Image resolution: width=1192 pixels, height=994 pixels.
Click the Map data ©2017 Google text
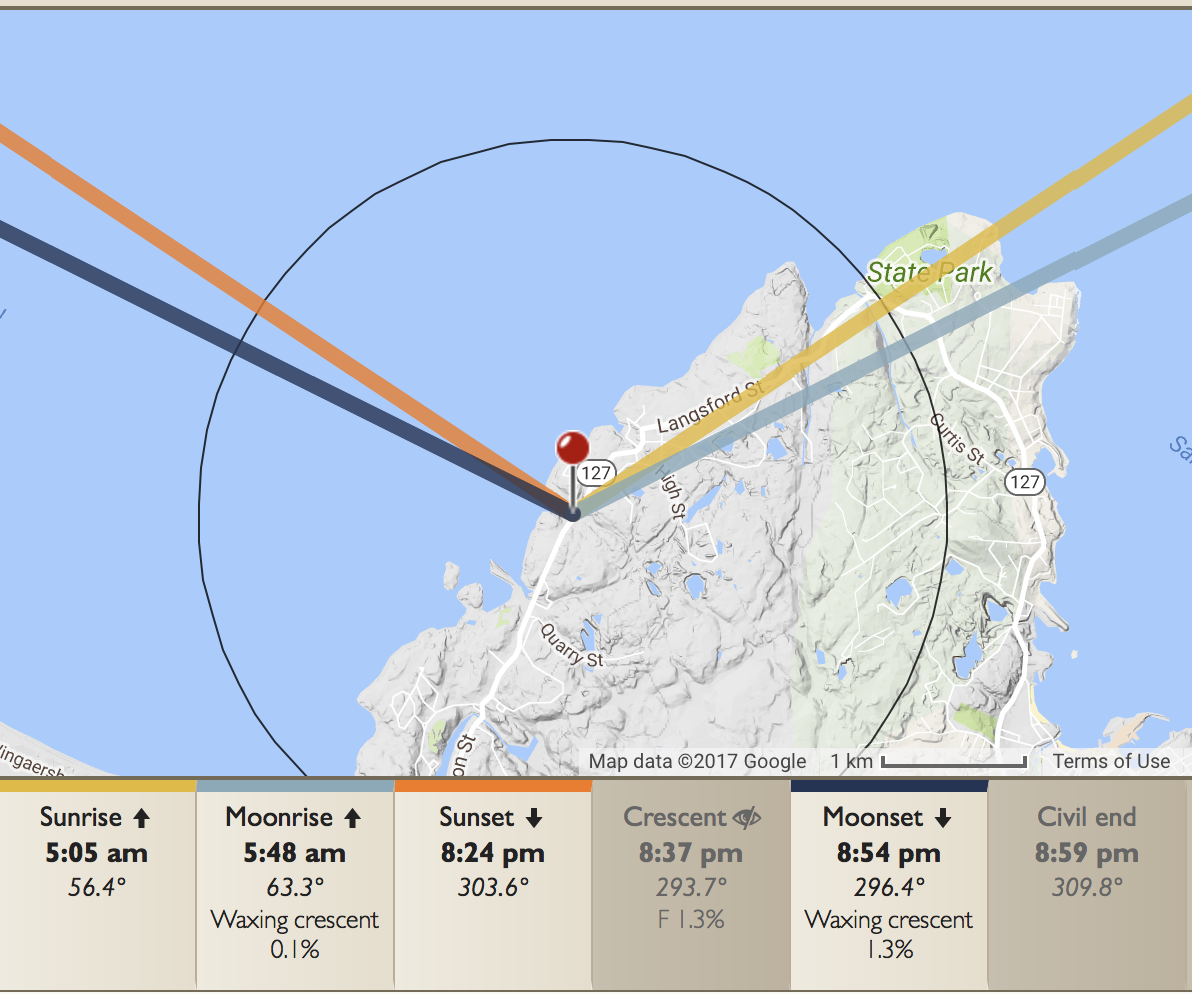click(697, 761)
